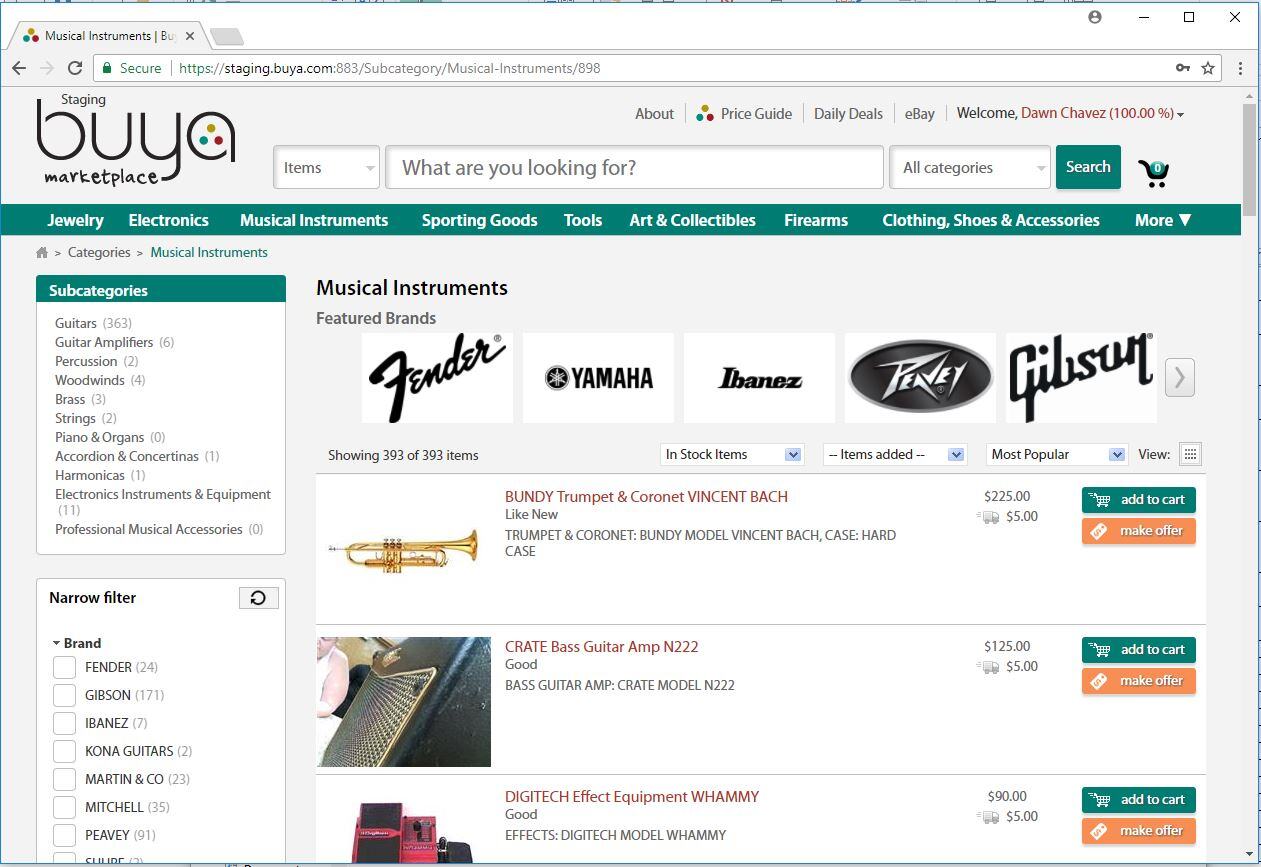Click browser forward arrow
The width and height of the screenshot is (1261, 867).
coord(47,68)
